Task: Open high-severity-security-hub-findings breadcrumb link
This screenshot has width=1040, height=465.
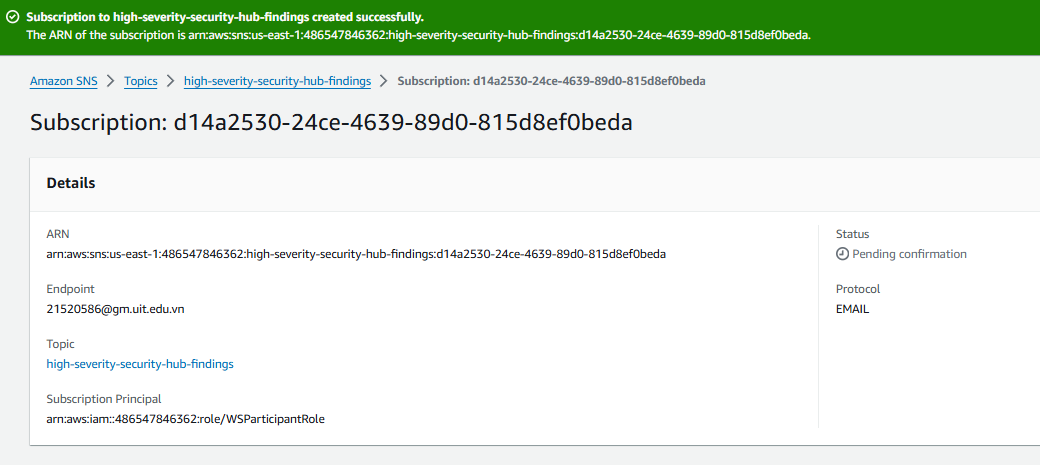Action: (x=277, y=81)
